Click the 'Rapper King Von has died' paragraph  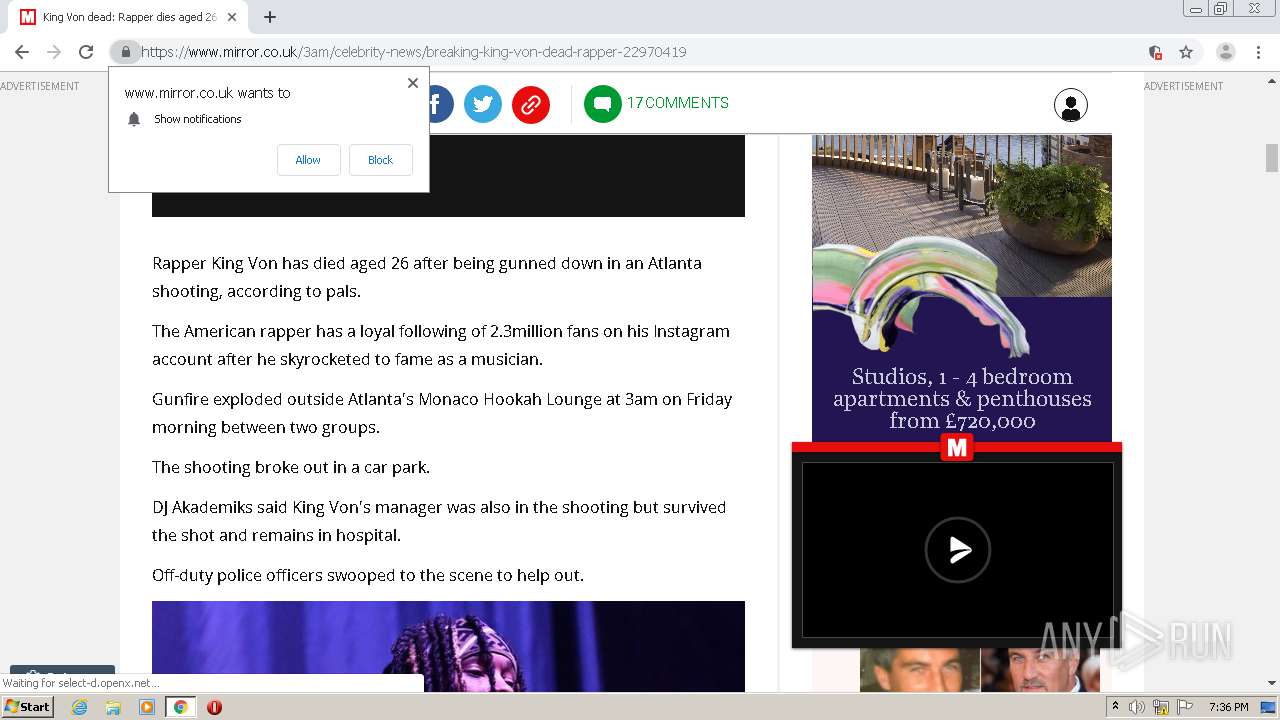click(x=427, y=277)
